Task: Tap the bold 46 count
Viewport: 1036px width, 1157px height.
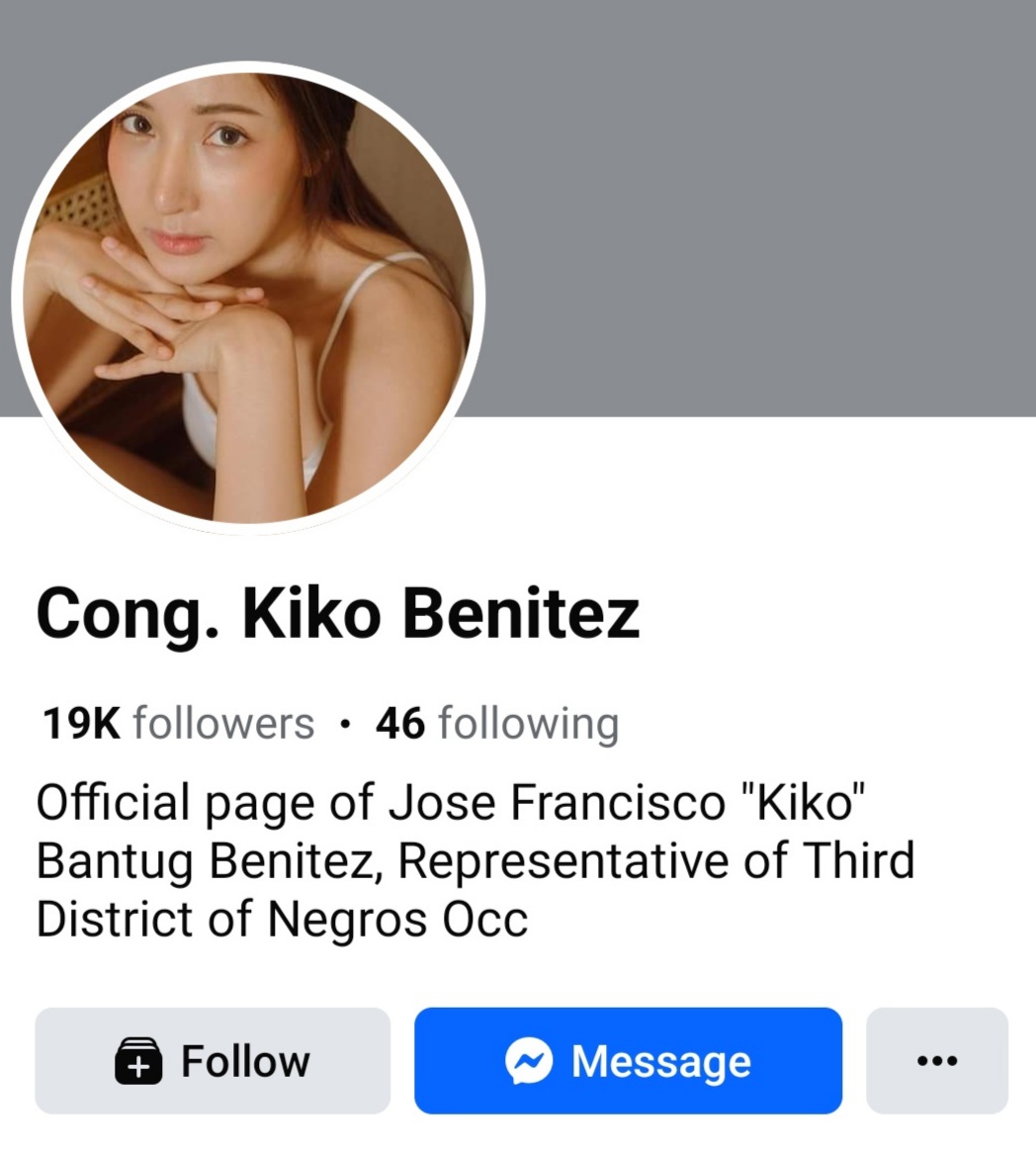Action: point(400,724)
